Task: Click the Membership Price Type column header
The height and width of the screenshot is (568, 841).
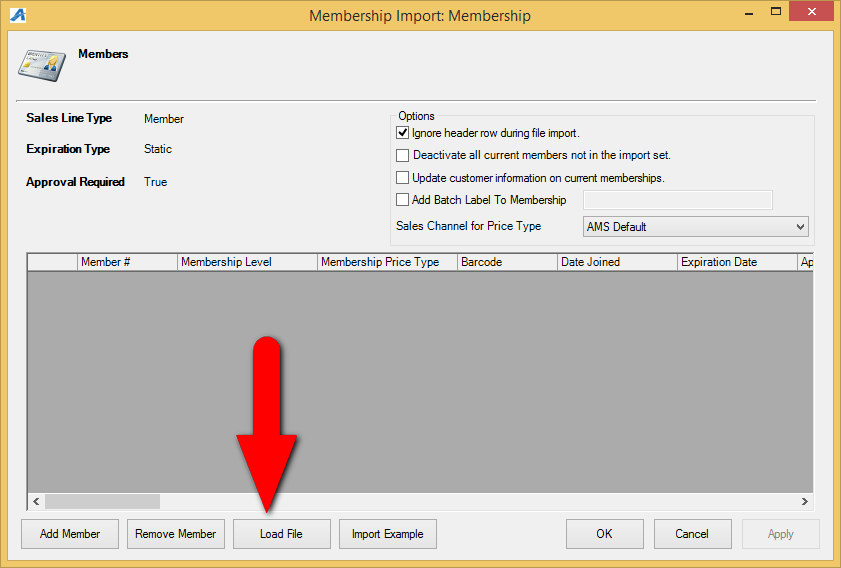Action: [387, 262]
